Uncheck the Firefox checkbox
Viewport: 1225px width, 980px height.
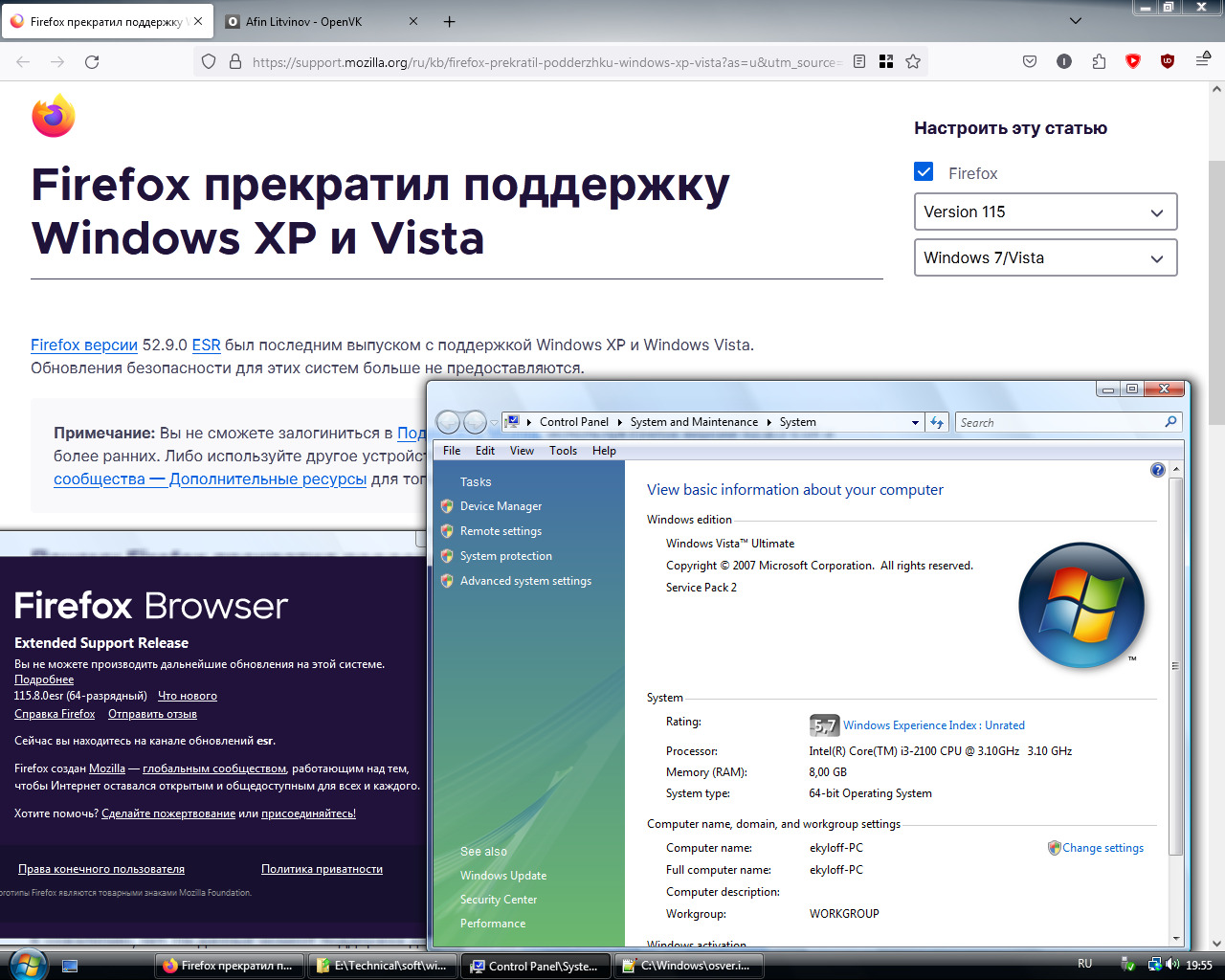click(x=924, y=172)
